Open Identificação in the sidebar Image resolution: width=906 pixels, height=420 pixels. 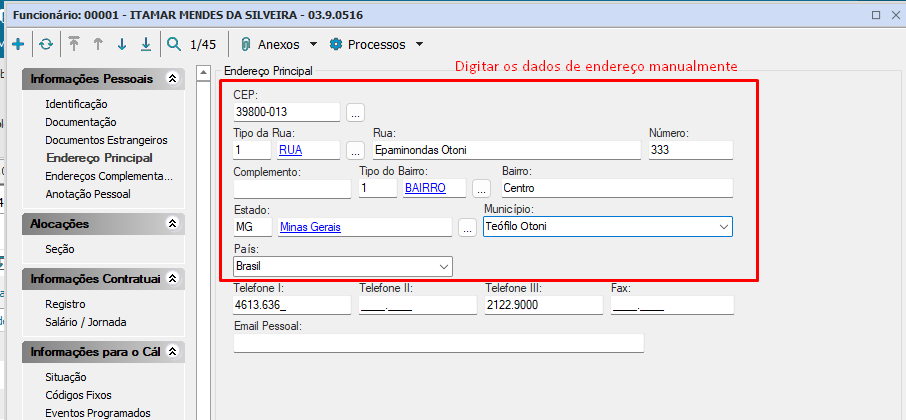tap(76, 104)
